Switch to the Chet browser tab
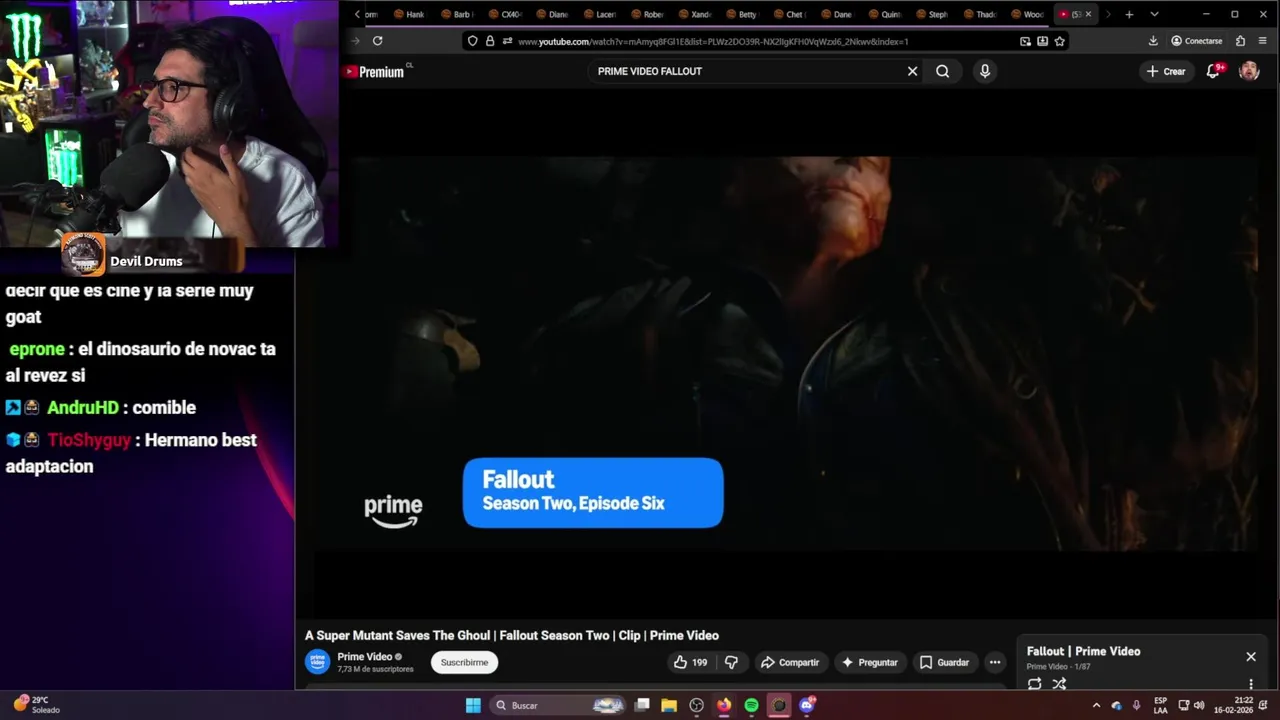1280x720 pixels. click(789, 15)
